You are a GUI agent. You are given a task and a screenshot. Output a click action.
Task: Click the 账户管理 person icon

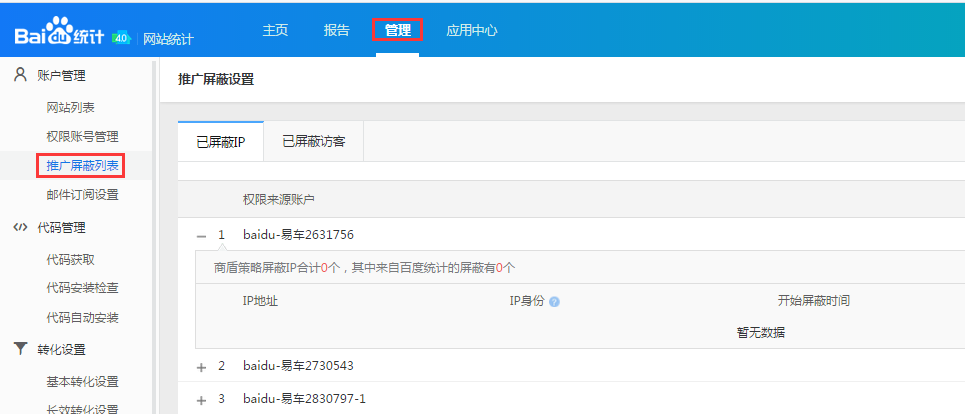[x=20, y=75]
